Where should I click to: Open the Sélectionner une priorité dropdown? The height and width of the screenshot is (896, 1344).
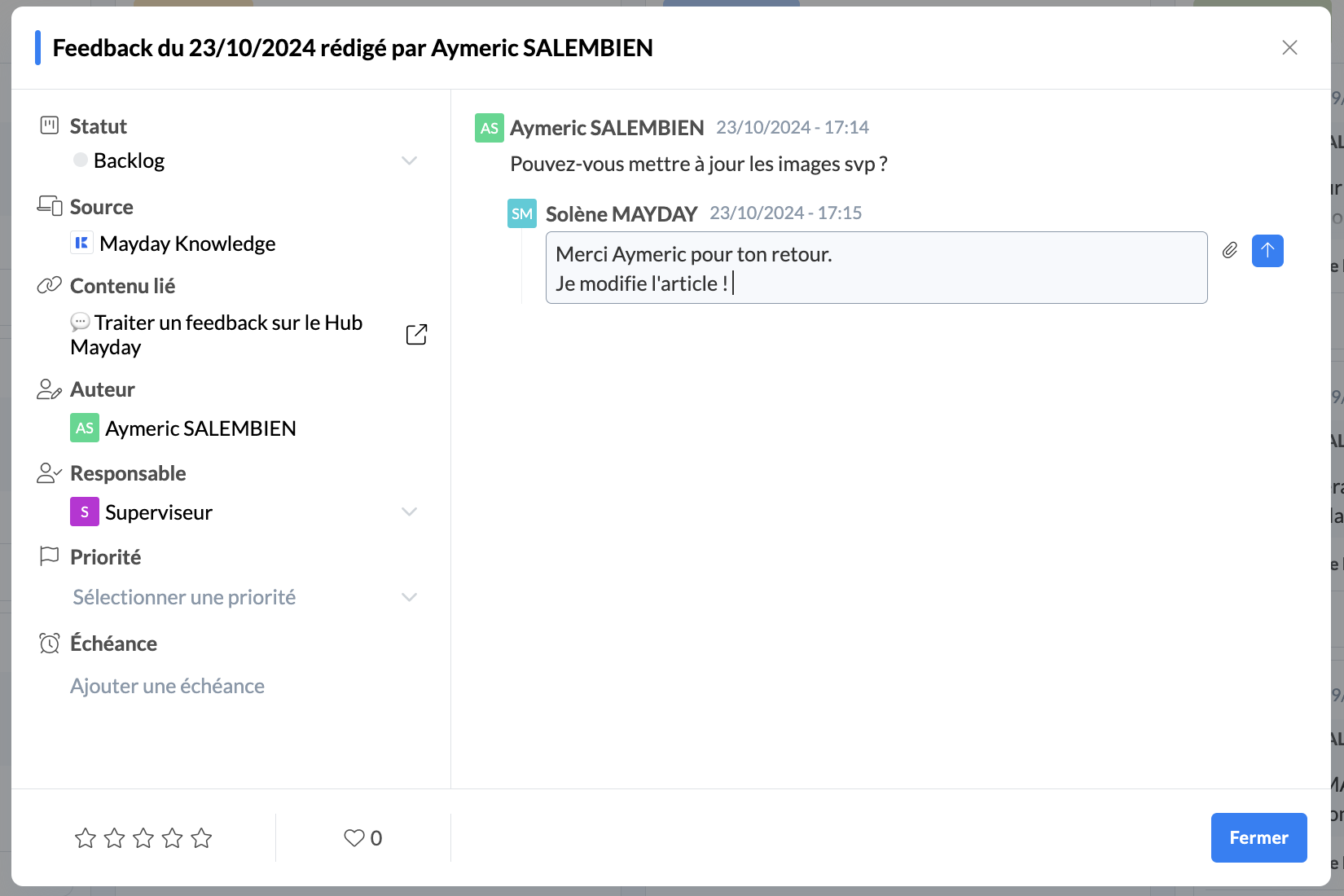point(409,598)
